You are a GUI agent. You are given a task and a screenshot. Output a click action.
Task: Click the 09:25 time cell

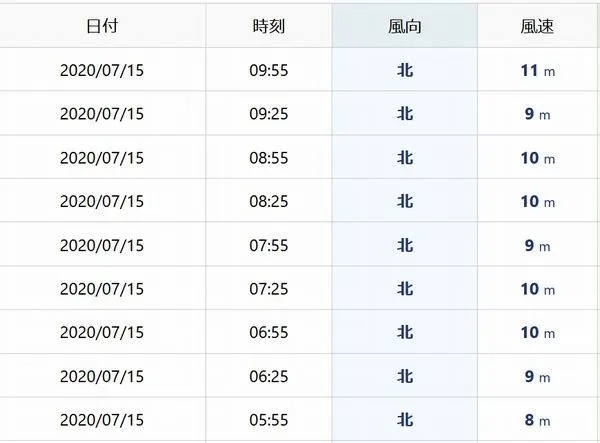click(x=269, y=114)
